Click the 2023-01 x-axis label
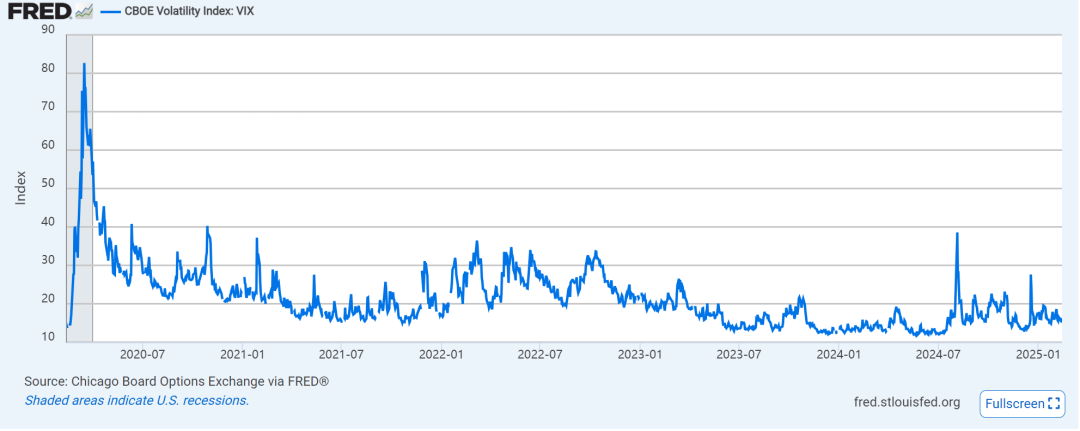Image resolution: width=1080 pixels, height=431 pixels. click(640, 354)
